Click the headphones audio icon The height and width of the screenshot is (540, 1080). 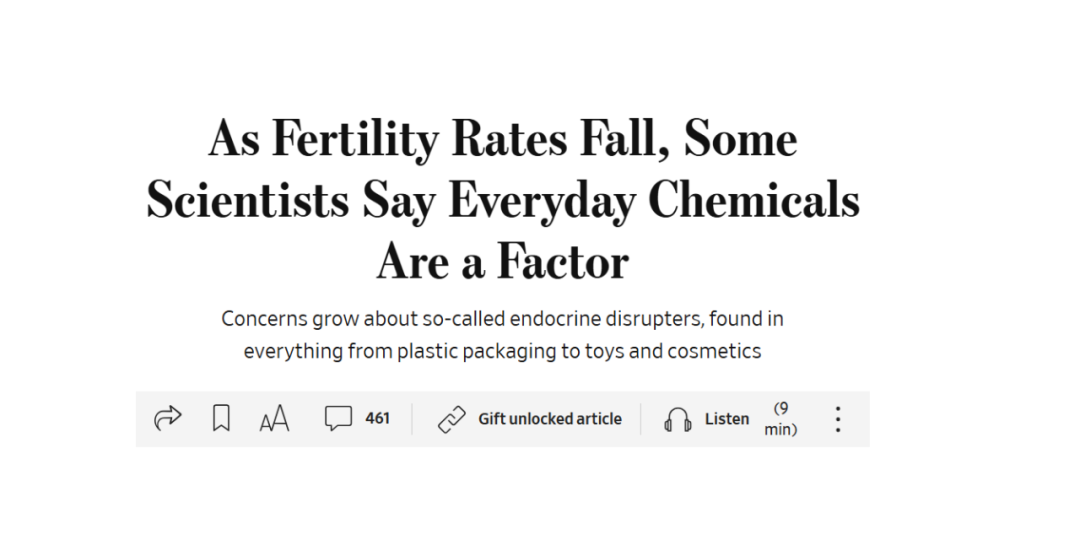pyautogui.click(x=677, y=419)
